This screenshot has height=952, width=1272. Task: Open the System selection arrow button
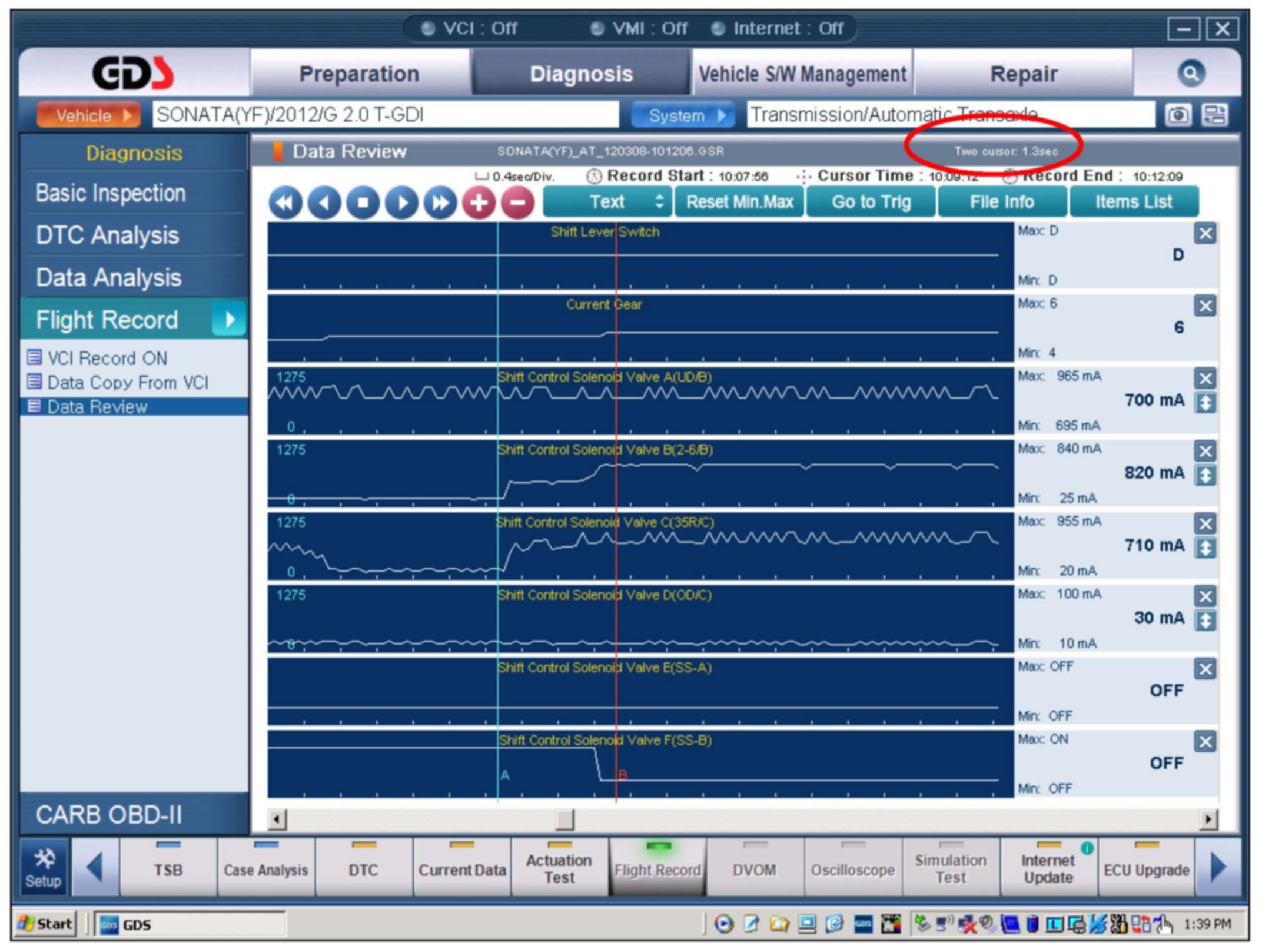[x=682, y=115]
